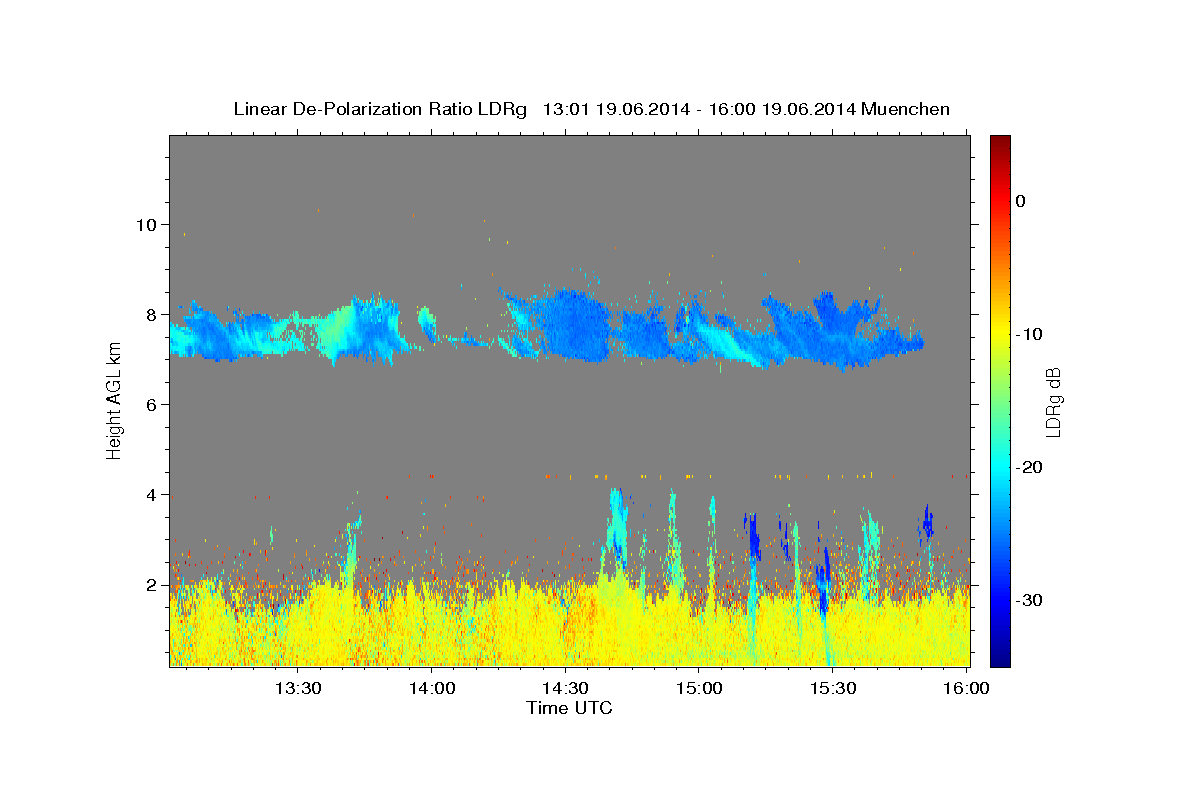The width and height of the screenshot is (1200, 800).
Task: Click the '13:30' time tick label
Action: [x=297, y=688]
